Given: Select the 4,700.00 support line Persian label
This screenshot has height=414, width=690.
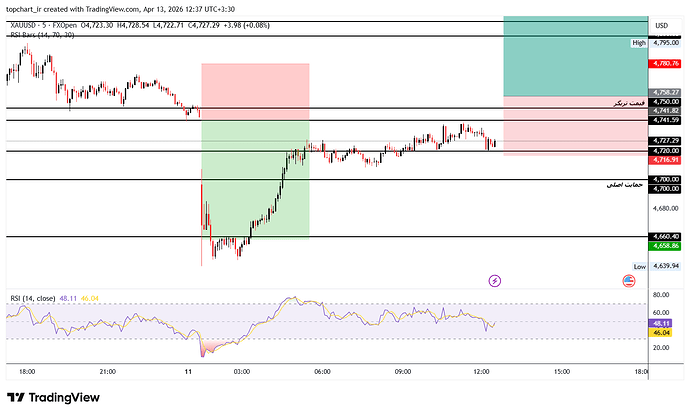Looking at the screenshot, I should (625, 185).
